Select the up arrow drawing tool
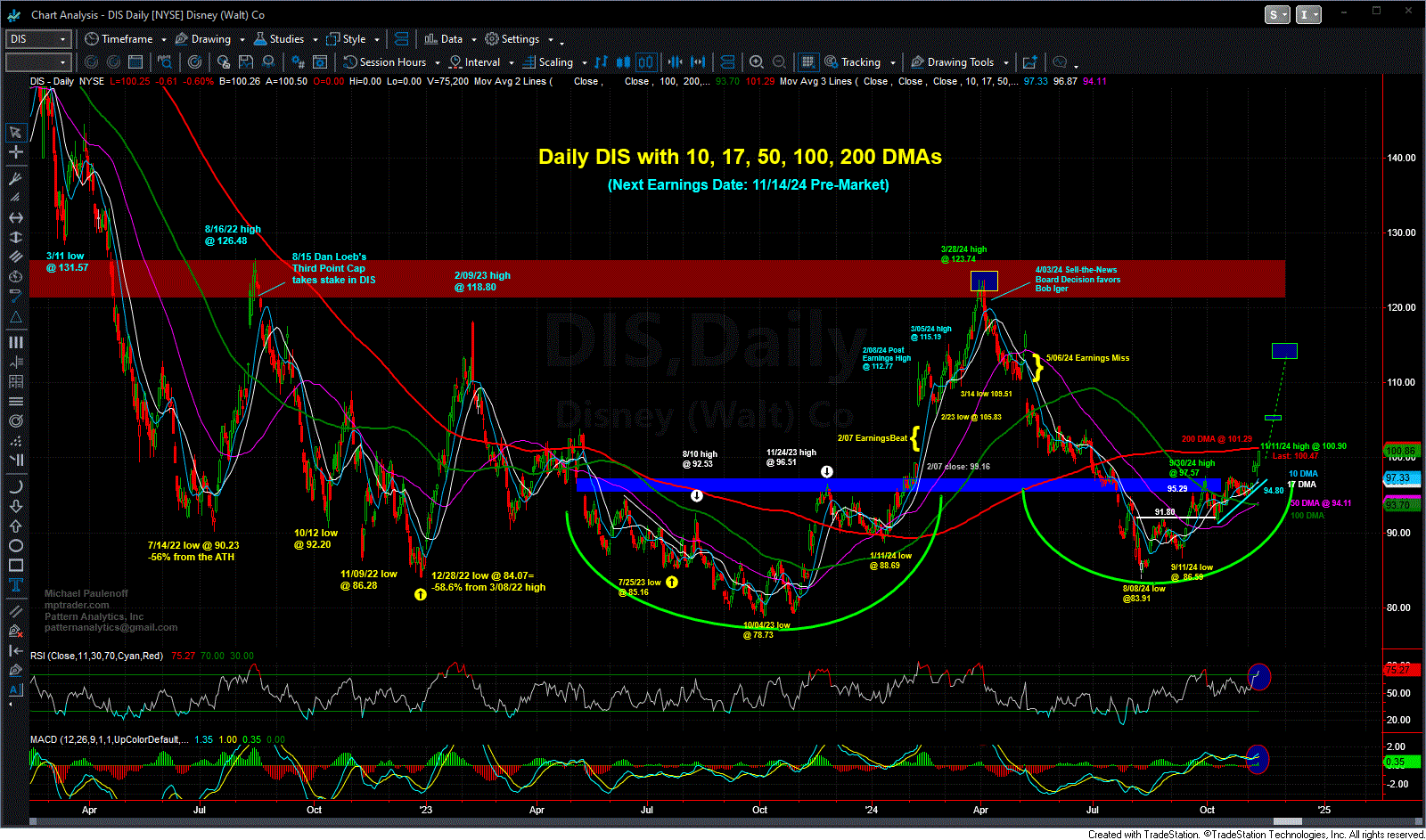1426x840 pixels. [15, 526]
